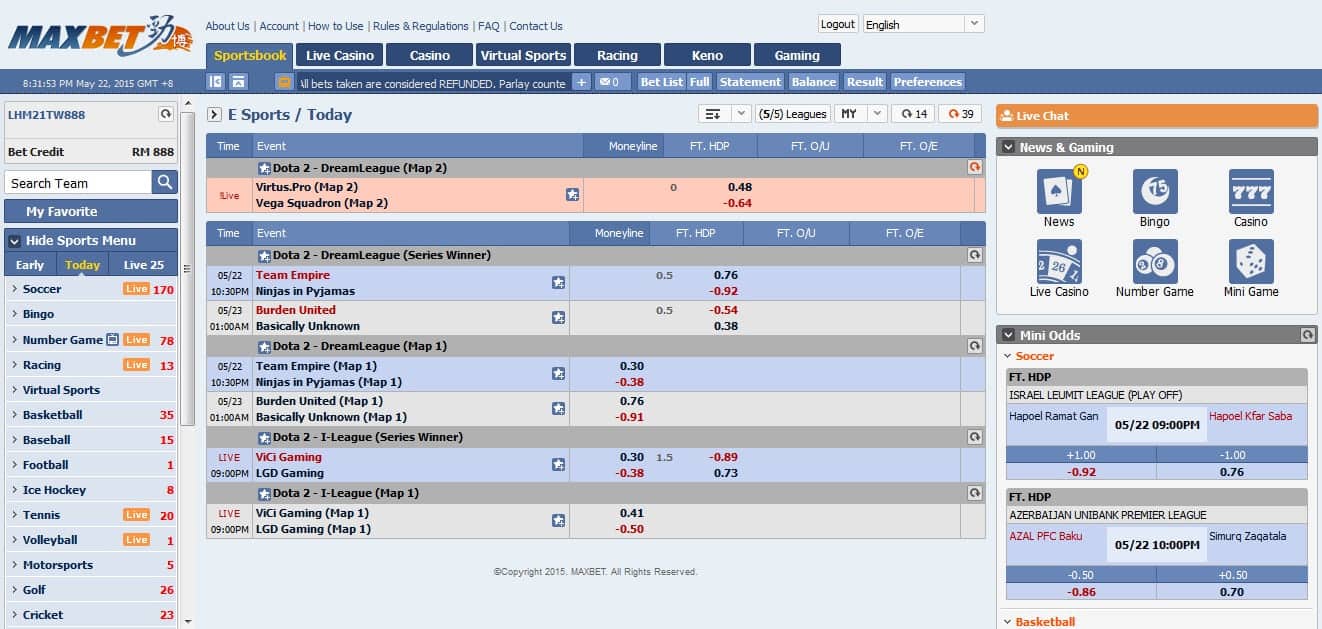Launch the Mini Game dice icon

click(x=1251, y=261)
